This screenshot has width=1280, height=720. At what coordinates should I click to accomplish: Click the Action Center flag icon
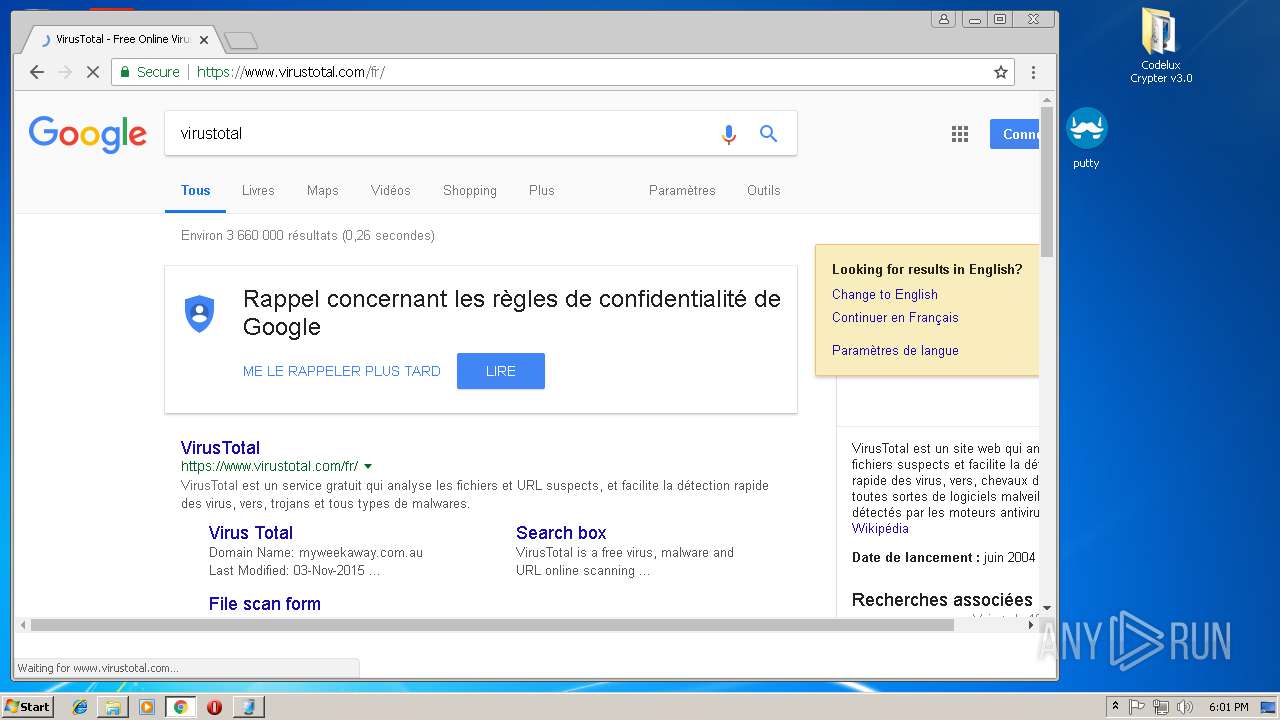(x=1137, y=707)
